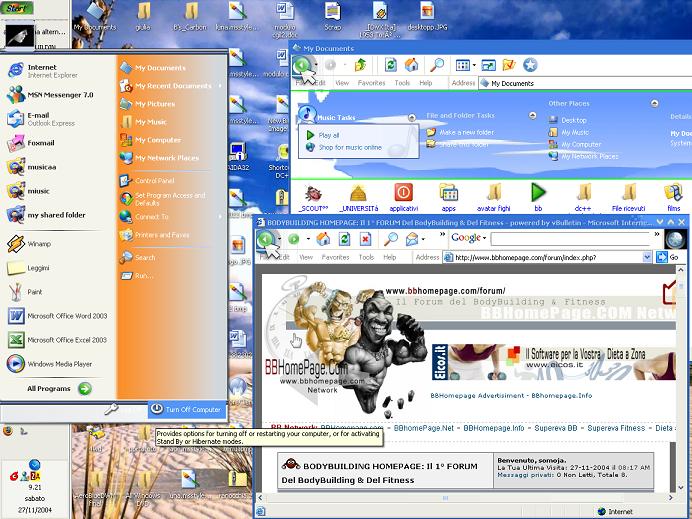Click the Make a new folder link

click(466, 132)
